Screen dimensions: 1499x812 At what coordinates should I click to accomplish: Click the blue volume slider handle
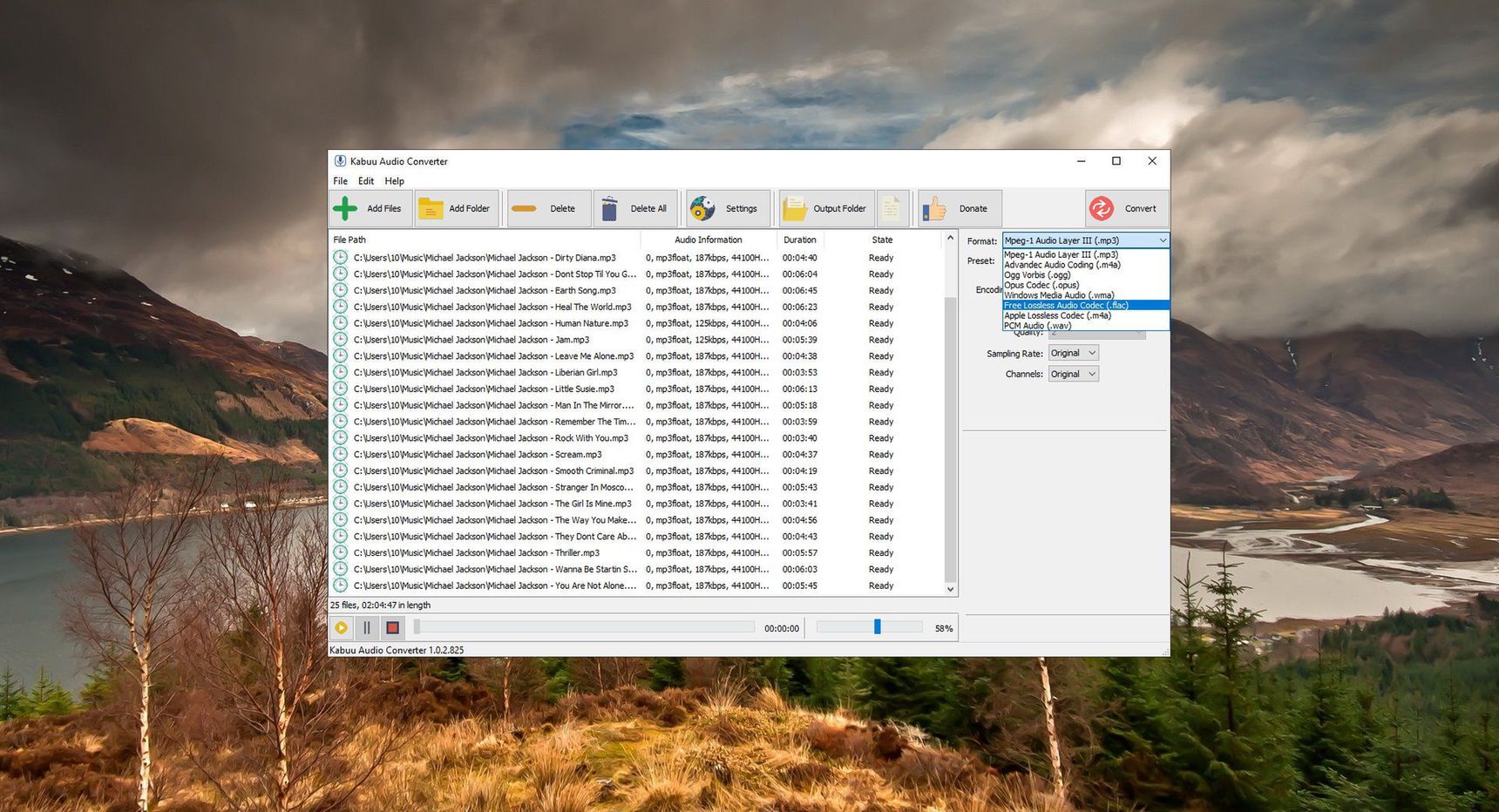(x=878, y=626)
